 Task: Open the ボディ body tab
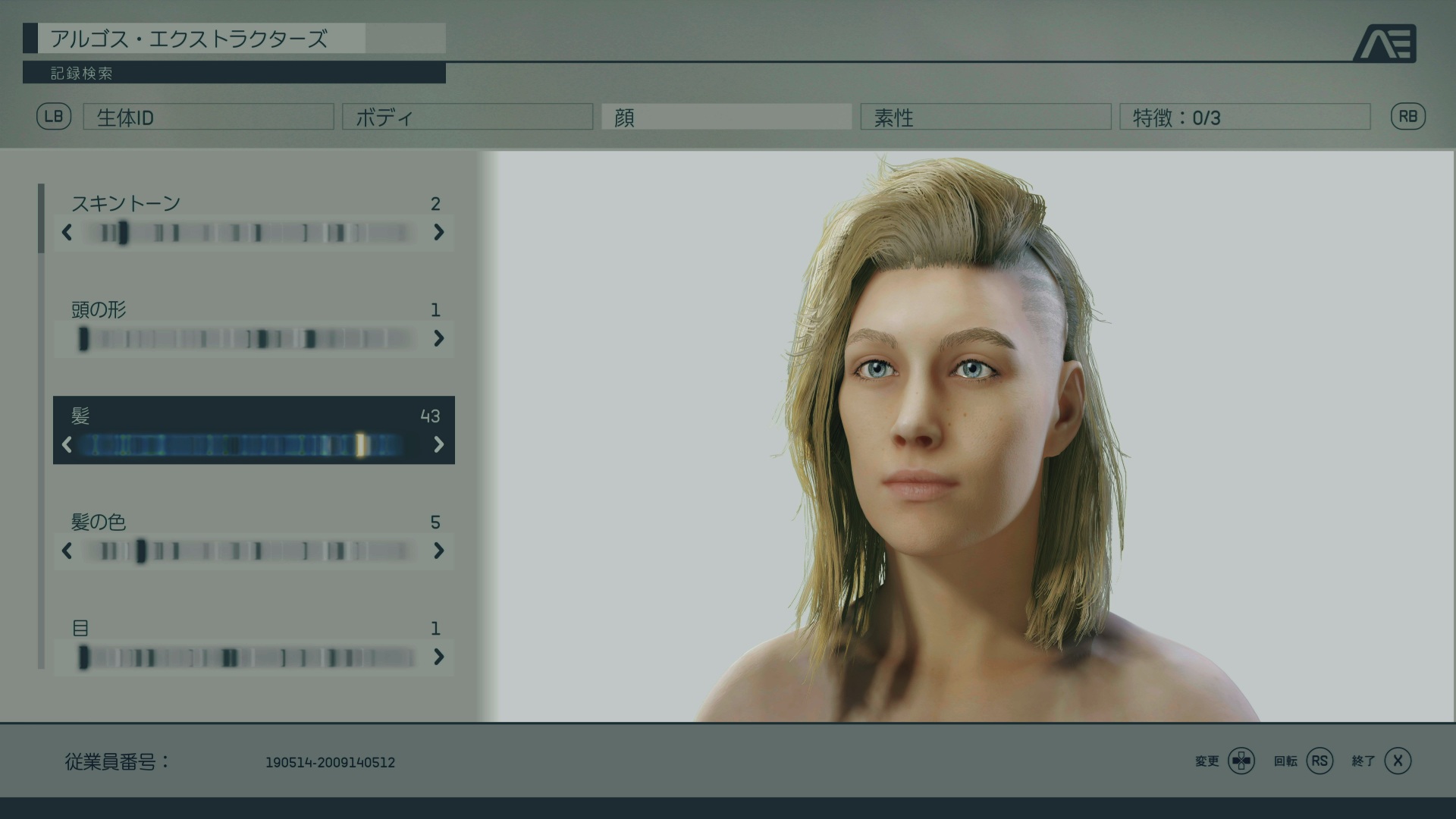(467, 117)
